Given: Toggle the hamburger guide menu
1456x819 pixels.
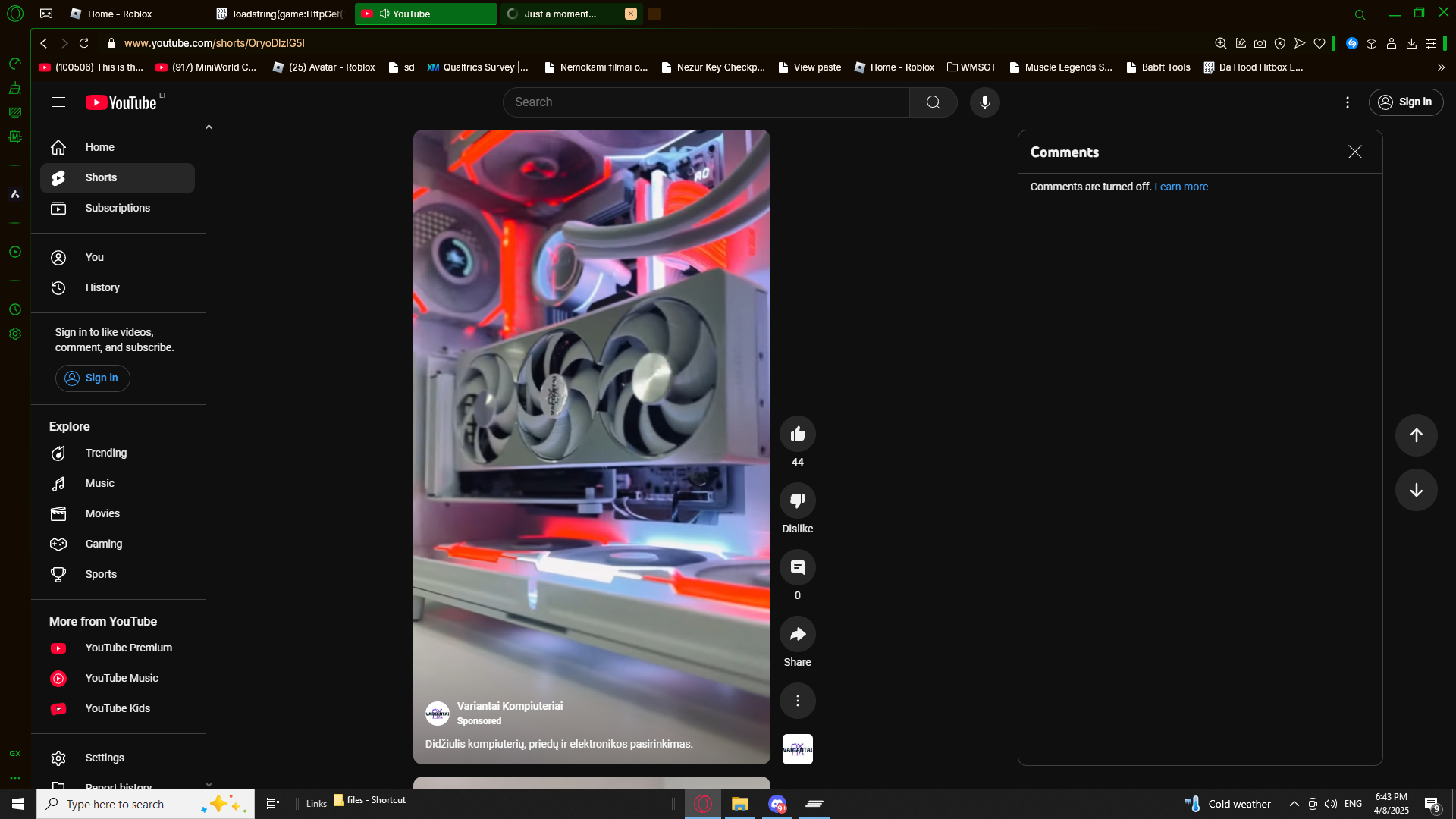Looking at the screenshot, I should pos(58,102).
